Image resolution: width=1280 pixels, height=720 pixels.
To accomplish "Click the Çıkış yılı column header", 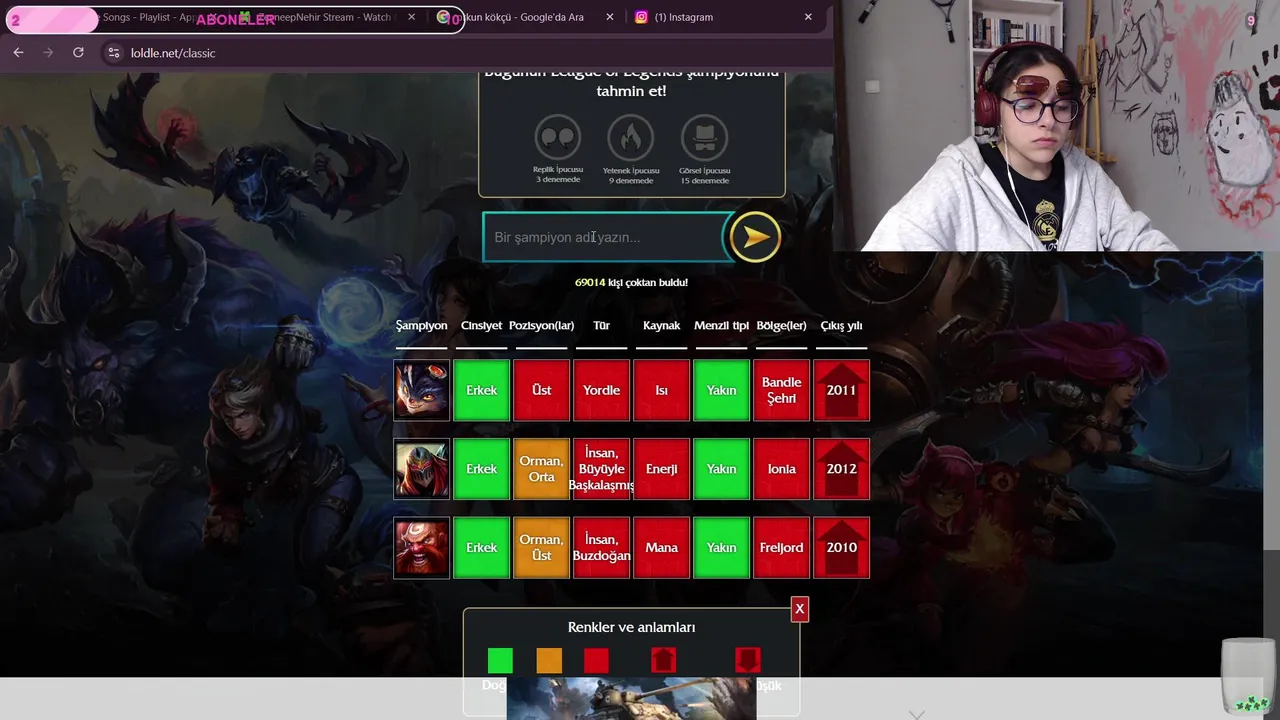I will (x=841, y=325).
